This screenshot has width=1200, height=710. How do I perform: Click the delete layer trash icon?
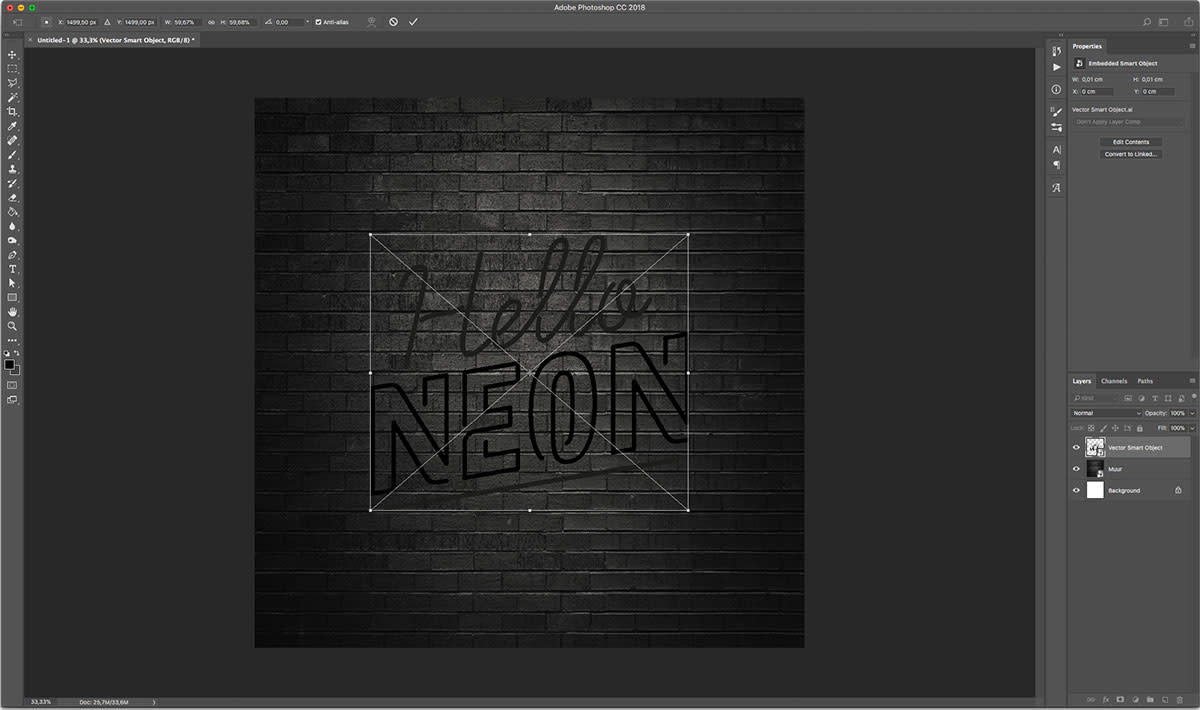[x=1179, y=699]
